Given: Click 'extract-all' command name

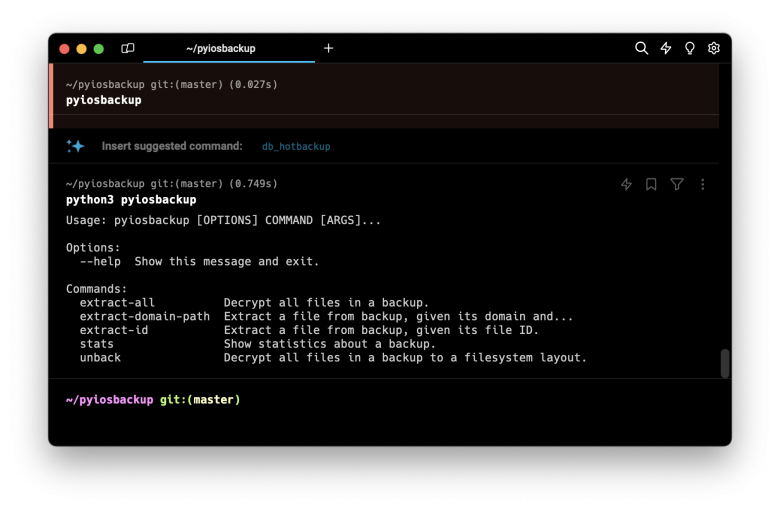Looking at the screenshot, I should [117, 303].
